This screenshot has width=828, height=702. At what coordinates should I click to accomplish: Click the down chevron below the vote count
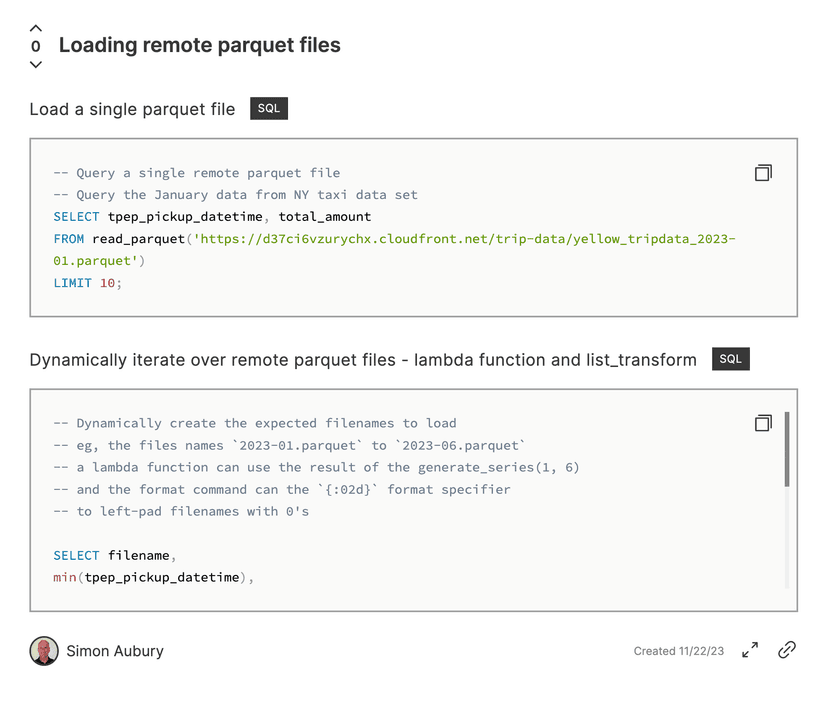[35, 64]
